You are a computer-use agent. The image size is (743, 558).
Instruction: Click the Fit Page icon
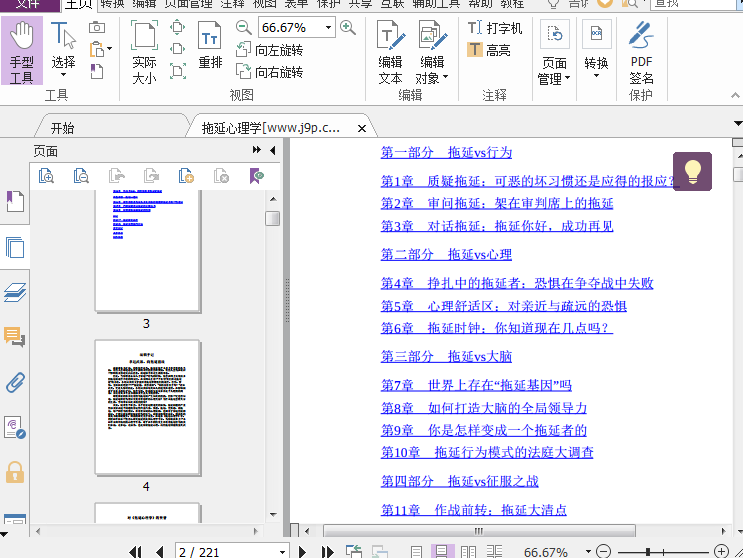[x=177, y=27]
